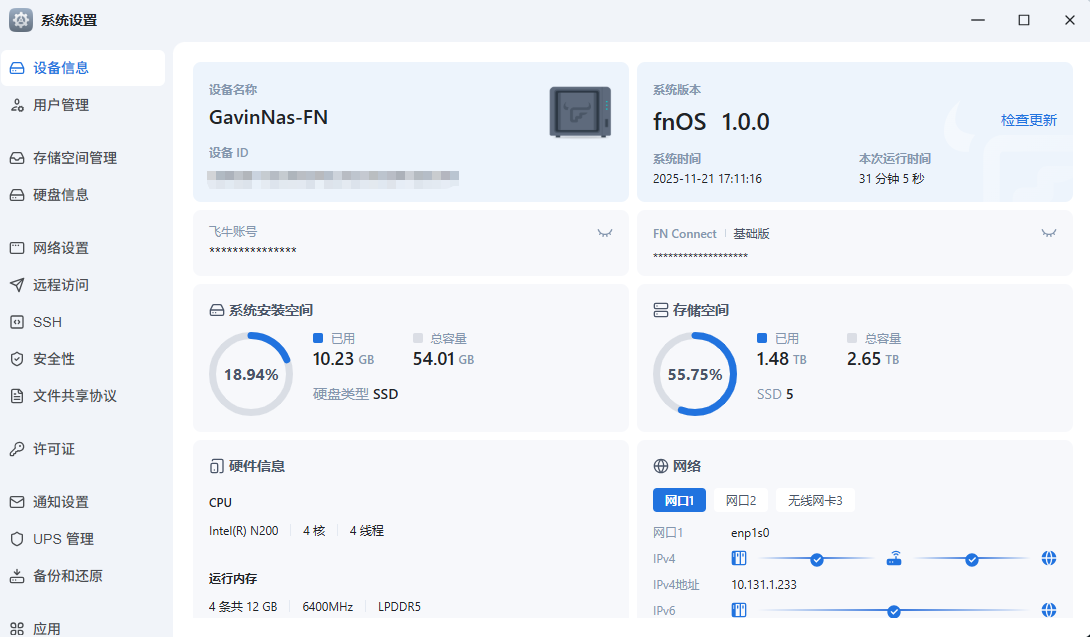Click the IPv6 row network port icon
This screenshot has width=1090, height=637.
739,611
